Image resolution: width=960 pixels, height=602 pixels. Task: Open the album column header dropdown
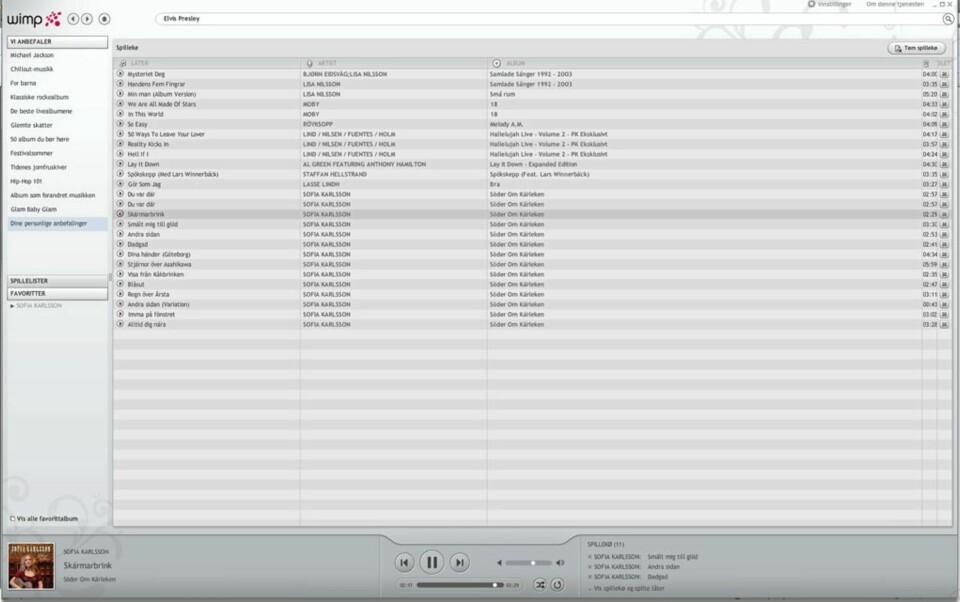click(497, 64)
